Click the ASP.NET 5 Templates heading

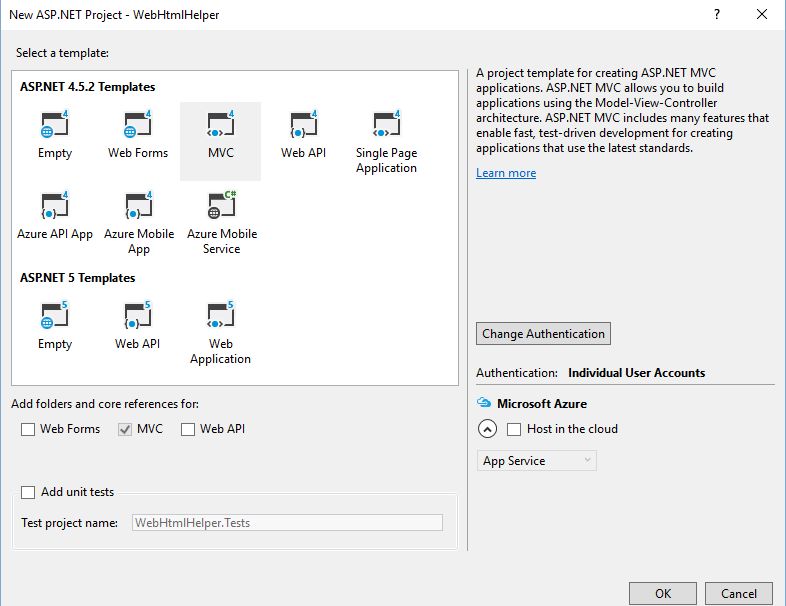pyautogui.click(x=77, y=278)
